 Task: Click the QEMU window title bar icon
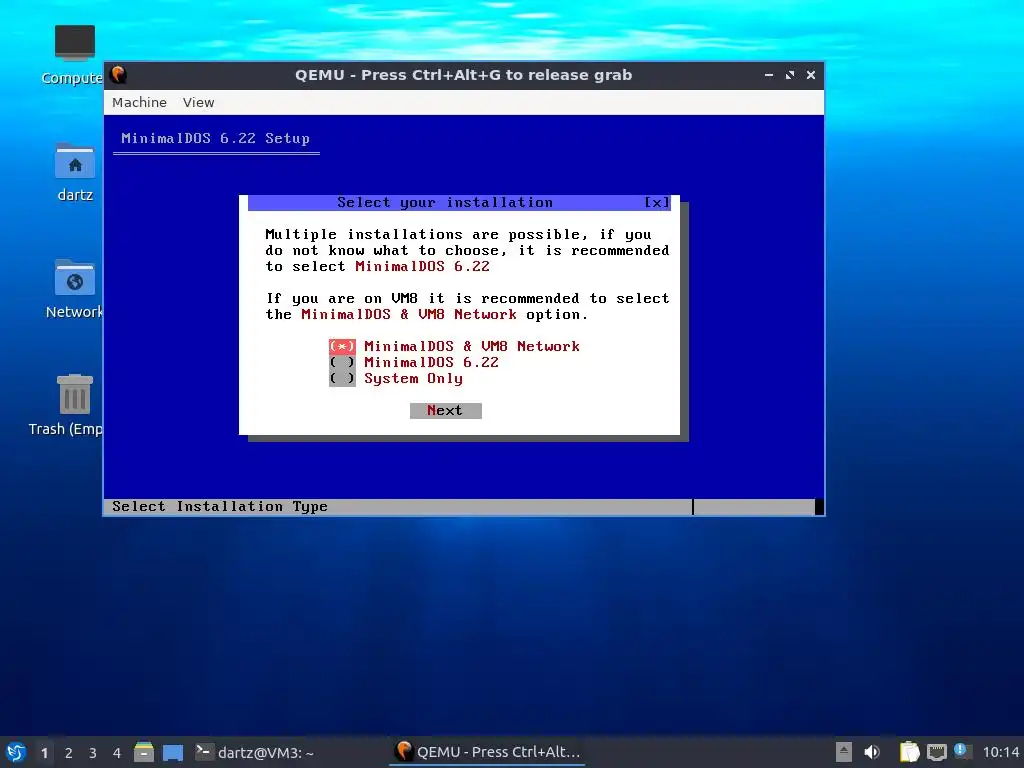(x=118, y=74)
